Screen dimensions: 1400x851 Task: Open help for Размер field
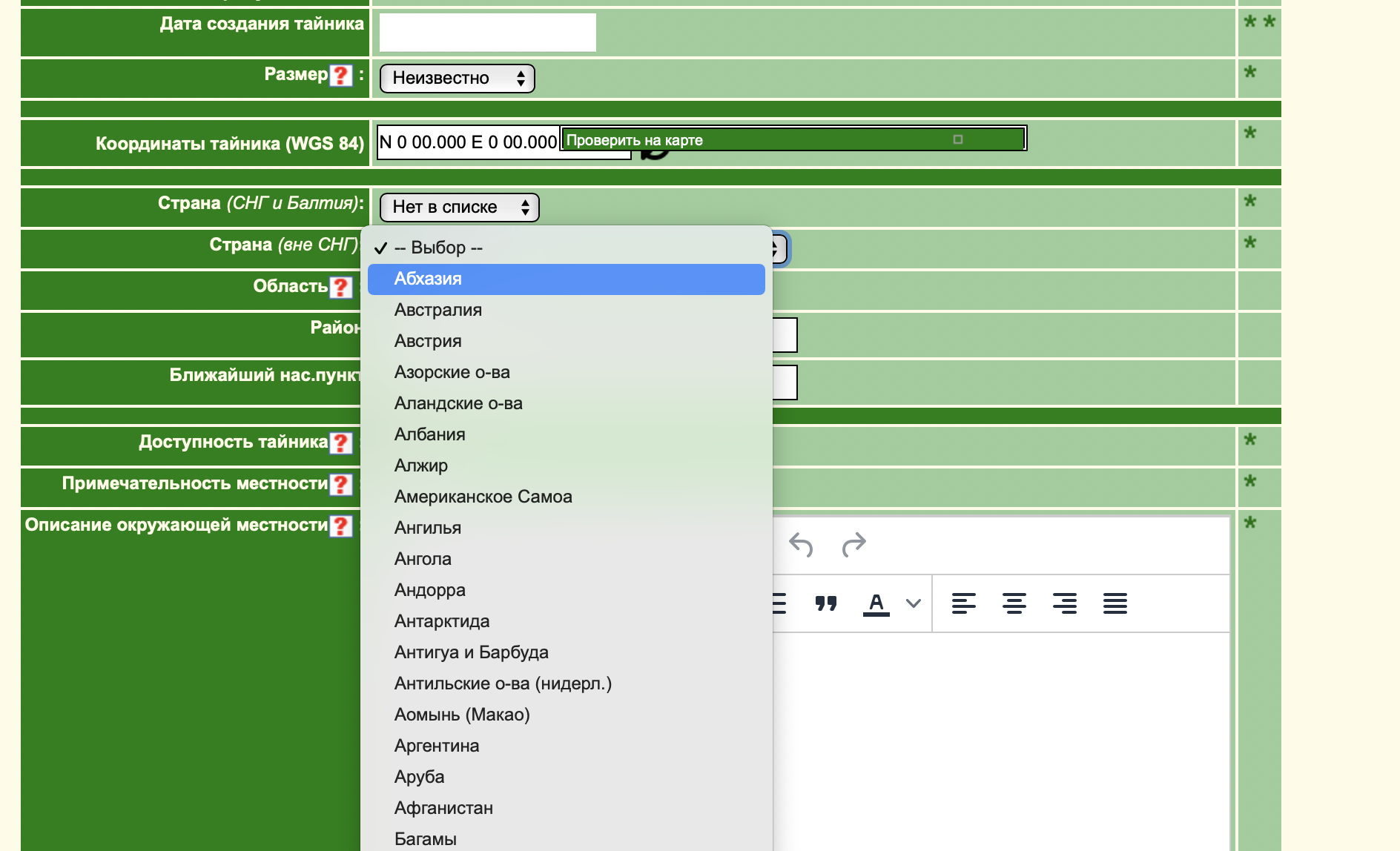pyautogui.click(x=340, y=75)
